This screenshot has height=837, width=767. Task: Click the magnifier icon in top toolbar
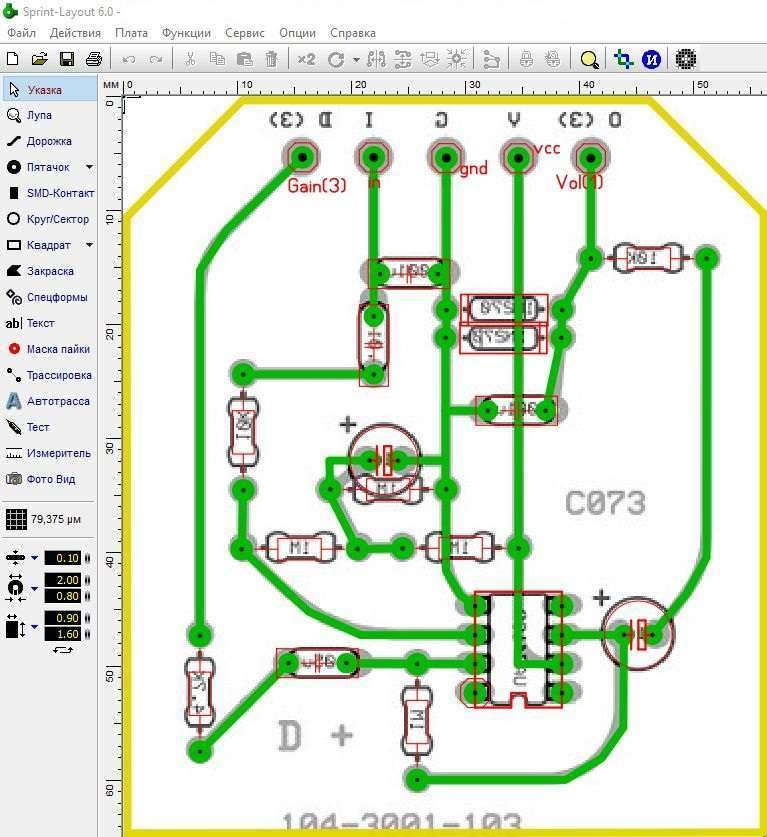[x=589, y=59]
